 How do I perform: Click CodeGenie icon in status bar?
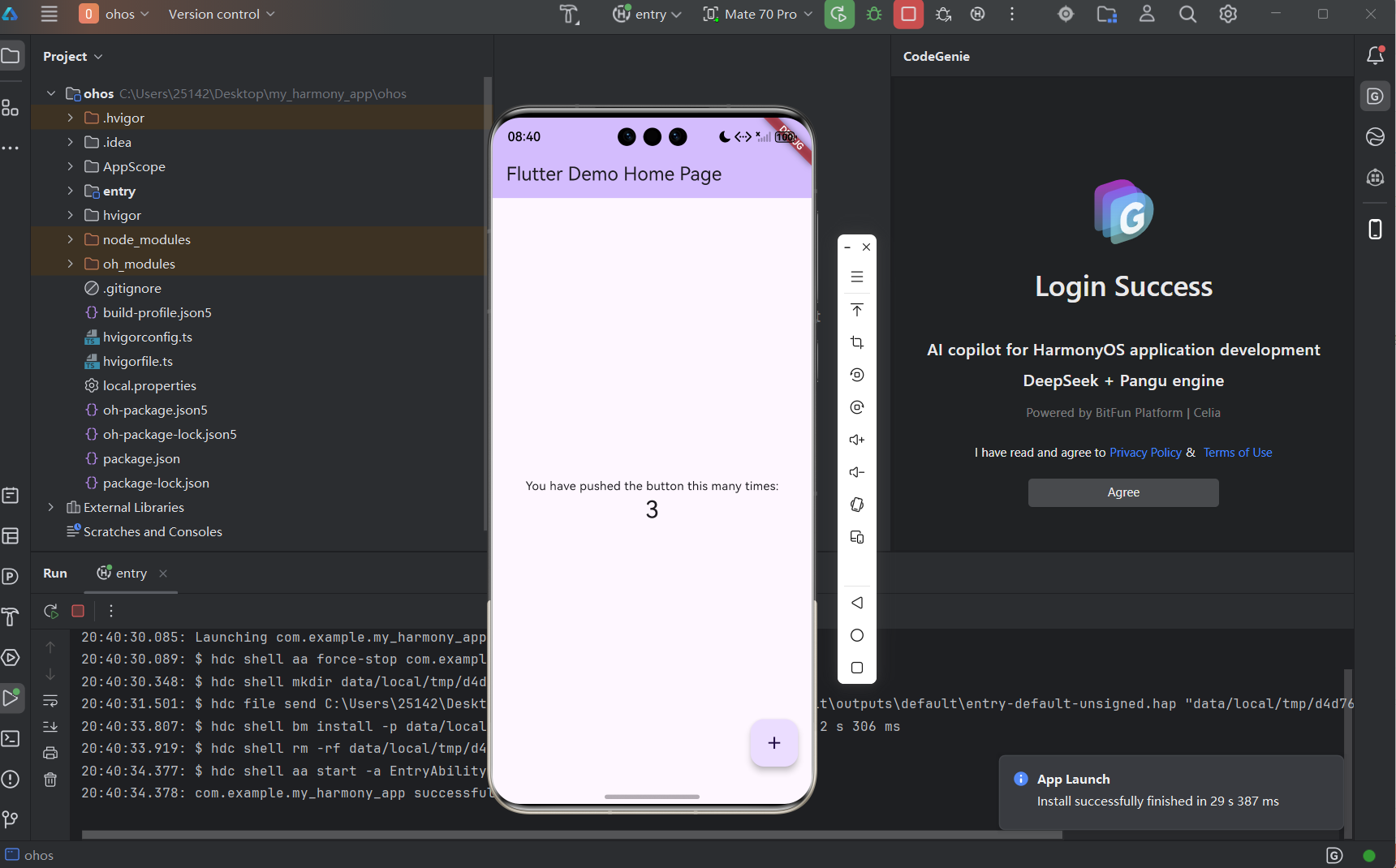click(x=1334, y=855)
